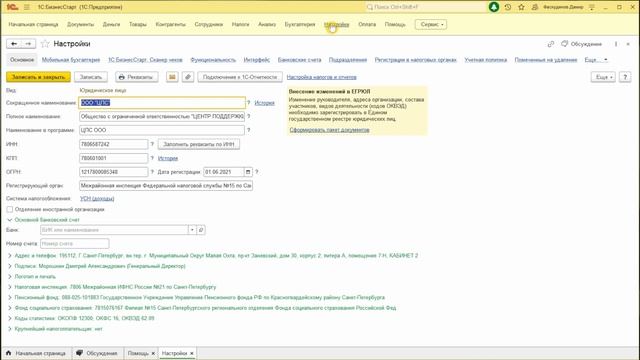This screenshot has width=640, height=360.
Task: Open the Бухгалтерия menu
Action: pos(300,24)
